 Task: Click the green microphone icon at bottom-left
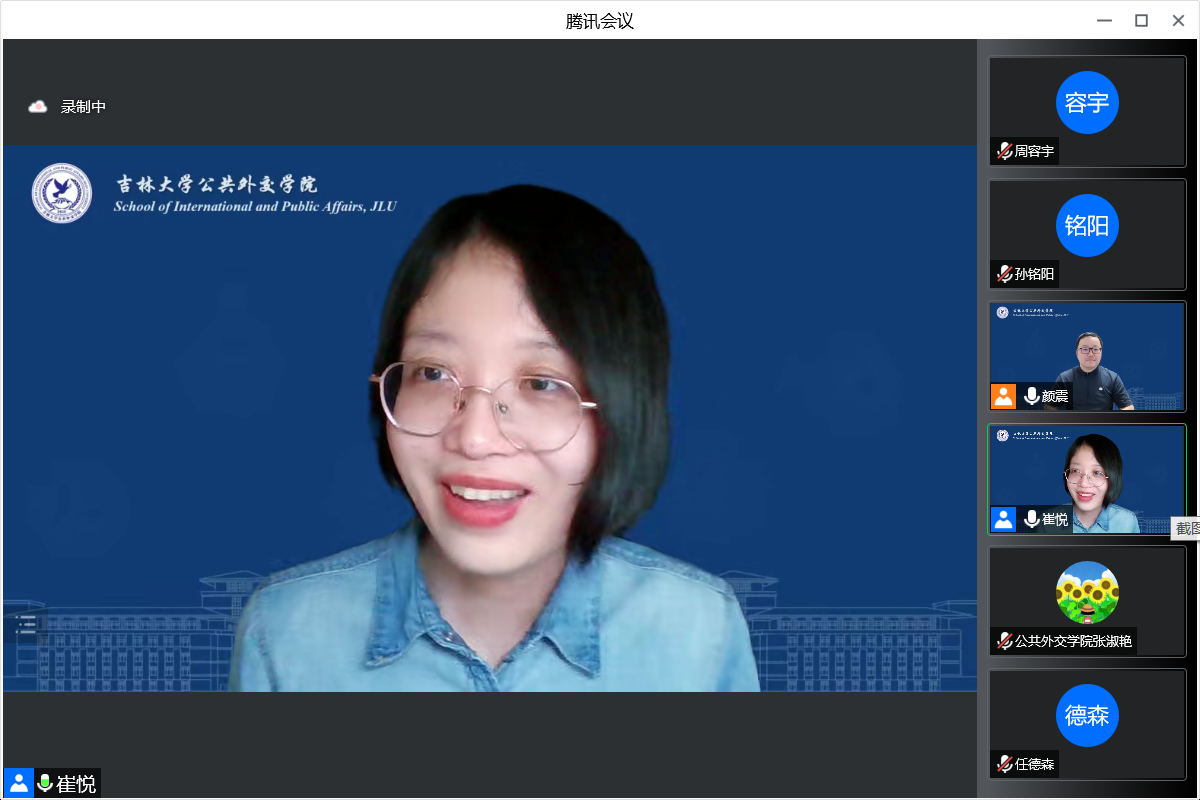[x=45, y=783]
